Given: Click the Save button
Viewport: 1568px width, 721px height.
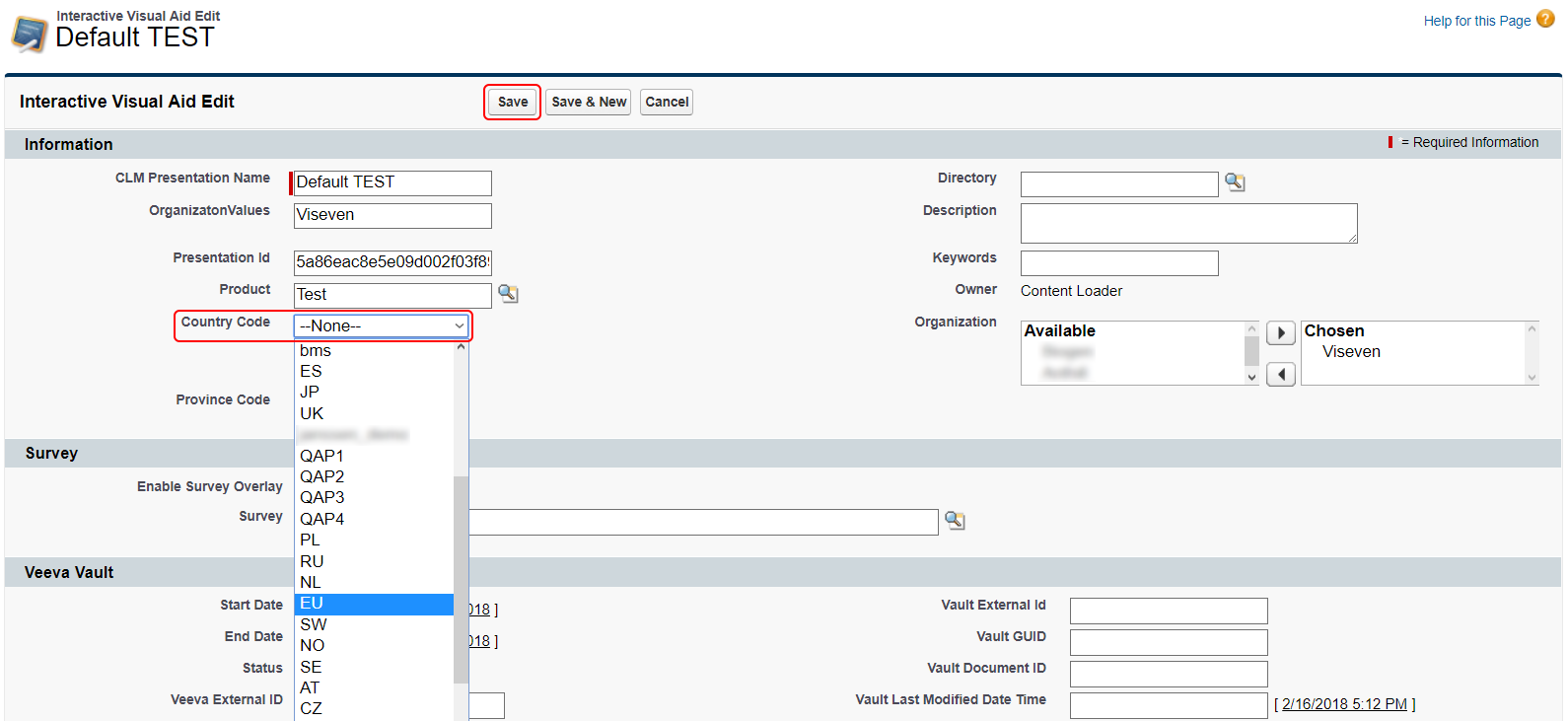Looking at the screenshot, I should click(x=512, y=102).
